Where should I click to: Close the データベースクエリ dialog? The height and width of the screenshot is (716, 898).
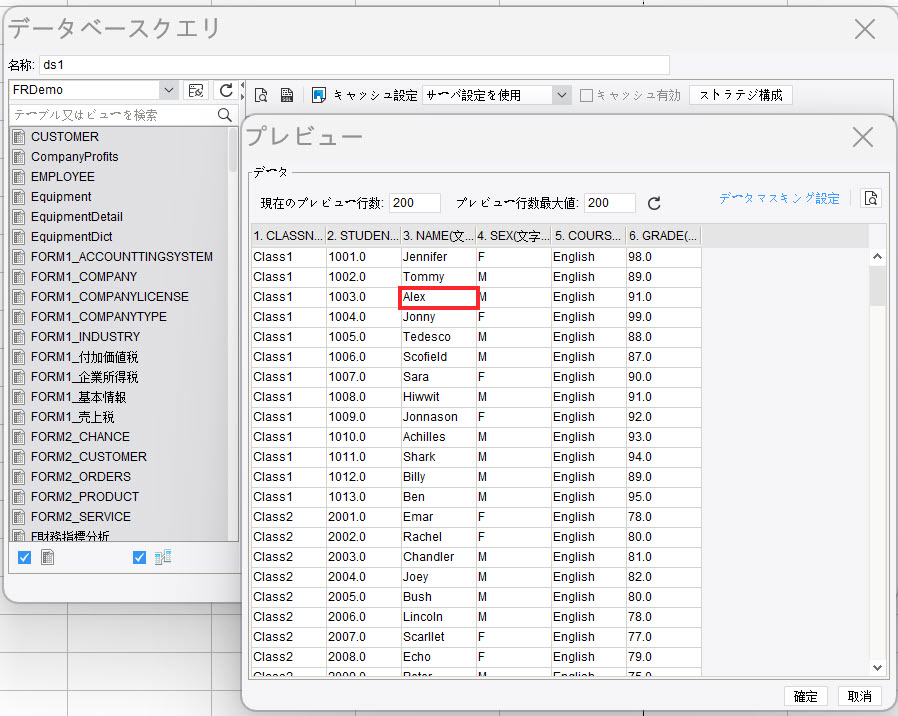tap(865, 29)
